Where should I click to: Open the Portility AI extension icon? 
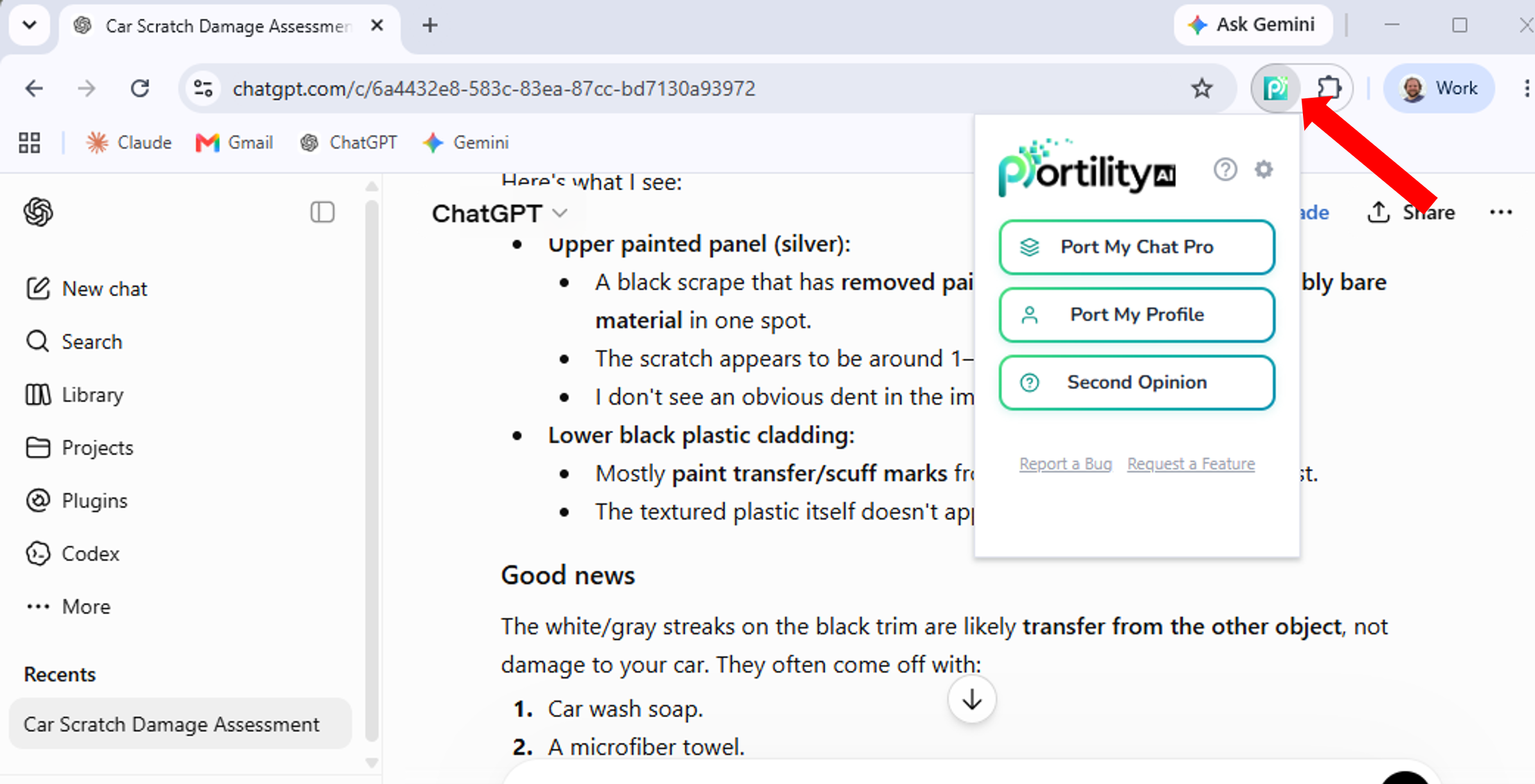point(1275,88)
